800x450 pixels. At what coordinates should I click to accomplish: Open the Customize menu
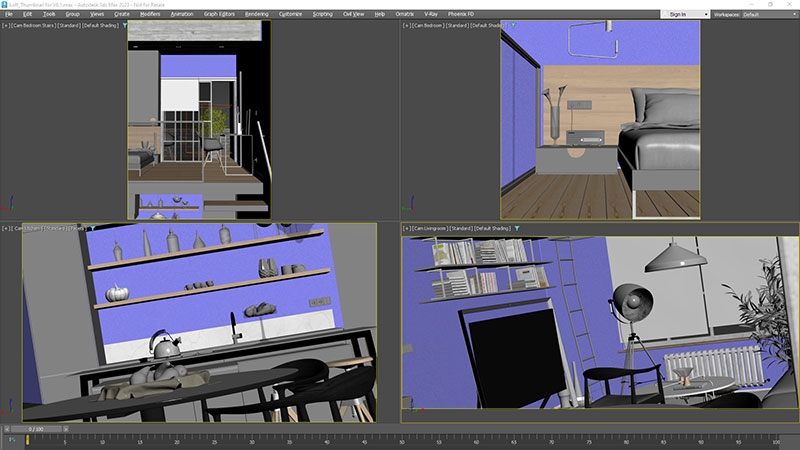(290, 14)
